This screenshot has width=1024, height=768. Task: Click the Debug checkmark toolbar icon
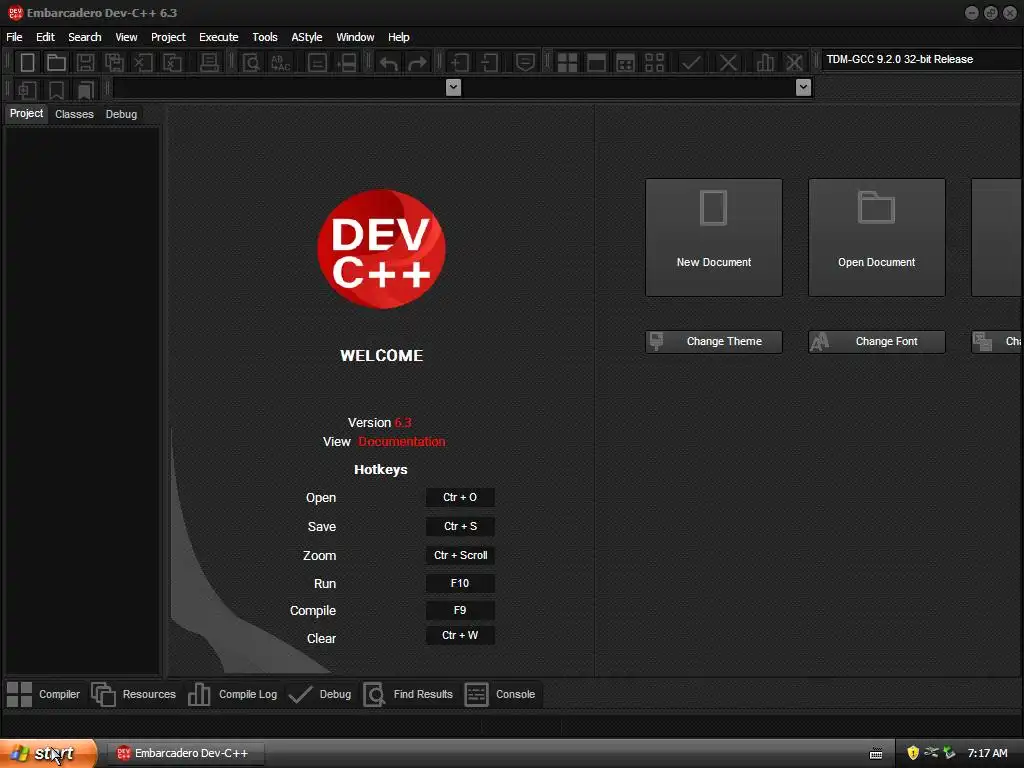coord(691,63)
